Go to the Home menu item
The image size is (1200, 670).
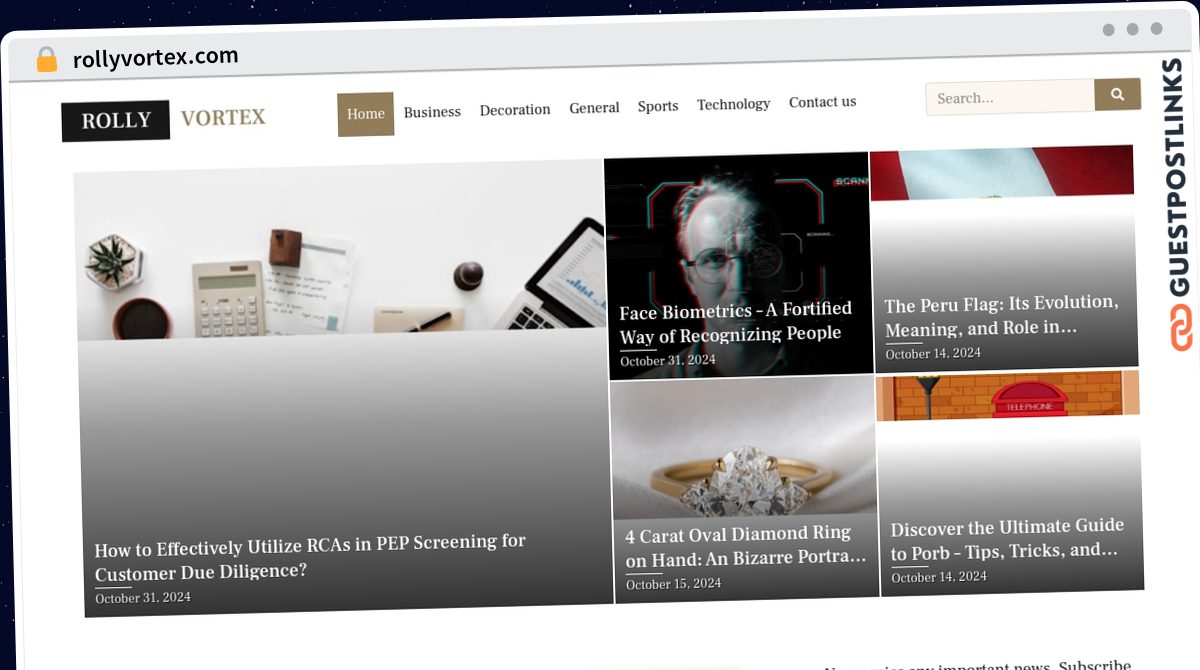365,114
